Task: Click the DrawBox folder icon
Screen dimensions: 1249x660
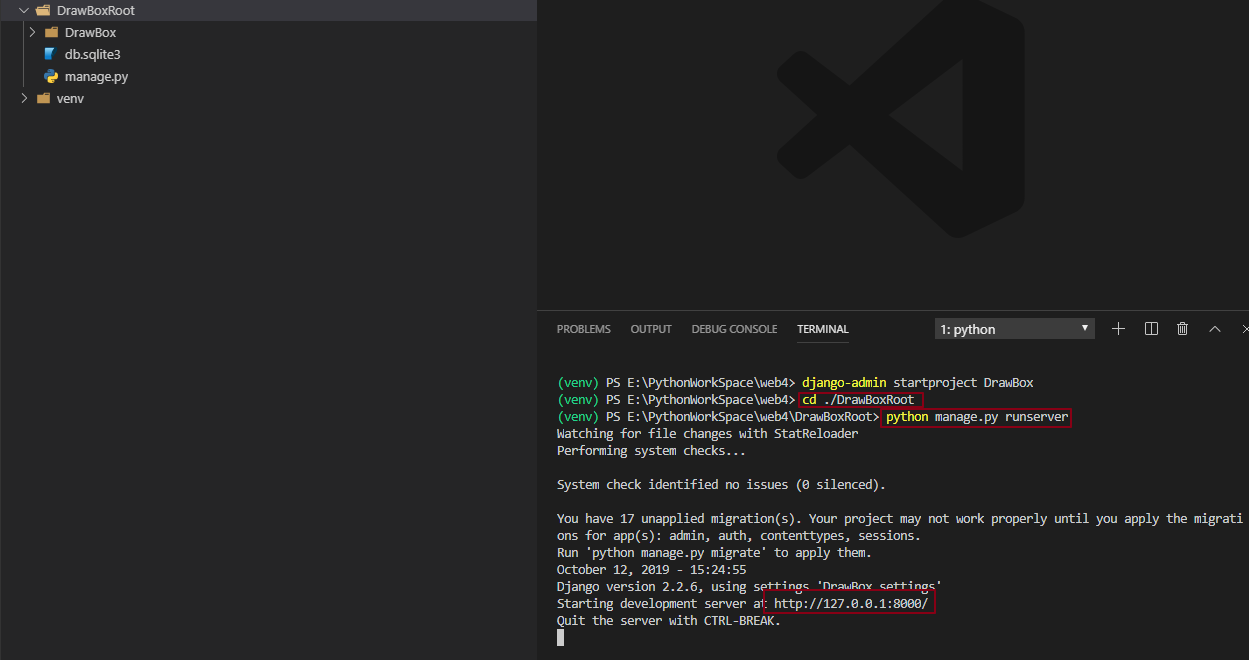Action: 51,32
